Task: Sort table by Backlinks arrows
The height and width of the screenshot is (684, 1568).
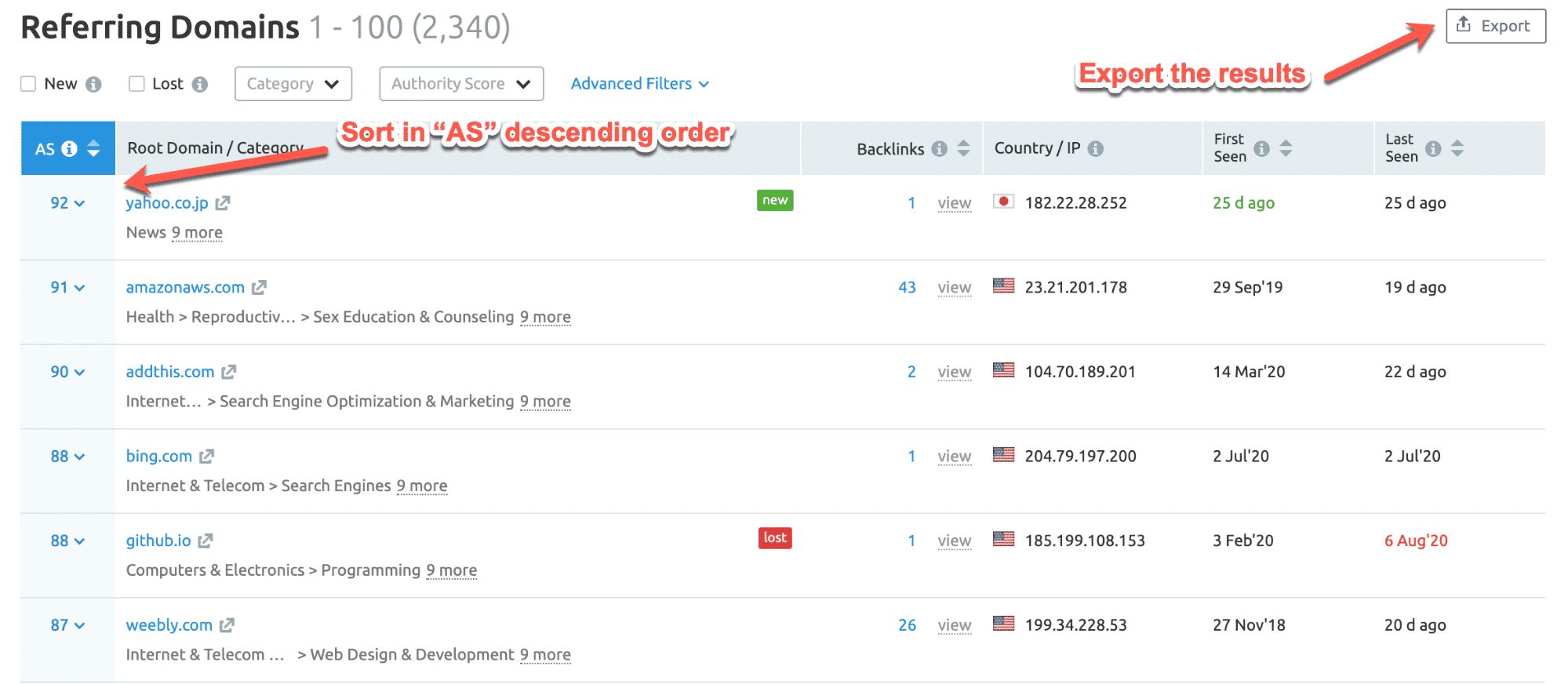Action: pyautogui.click(x=964, y=148)
